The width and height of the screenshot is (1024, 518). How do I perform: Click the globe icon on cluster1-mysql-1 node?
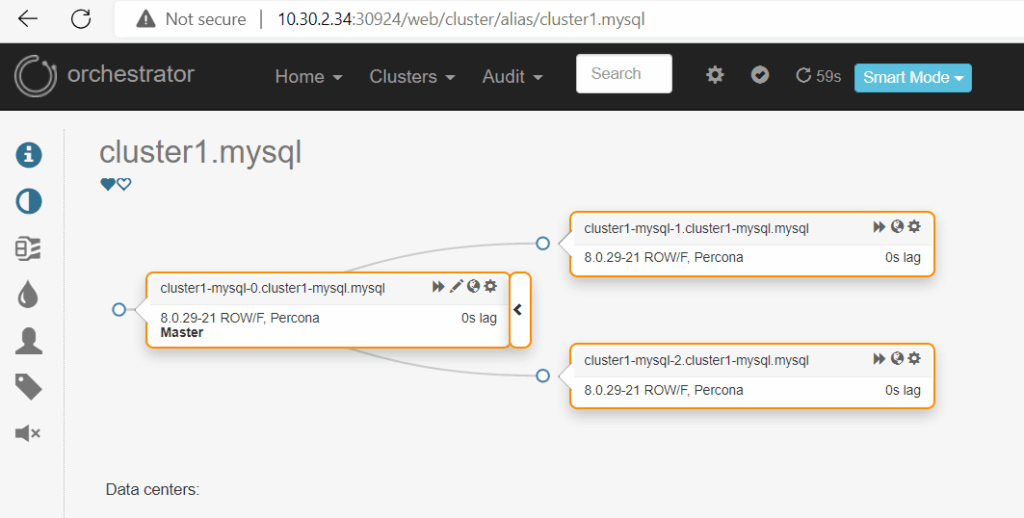point(897,227)
